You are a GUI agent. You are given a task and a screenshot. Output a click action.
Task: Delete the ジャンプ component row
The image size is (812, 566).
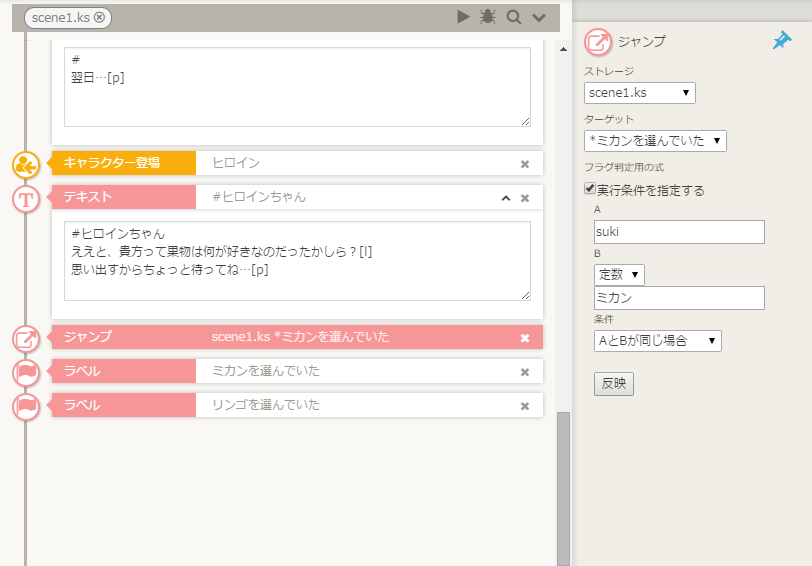525,338
